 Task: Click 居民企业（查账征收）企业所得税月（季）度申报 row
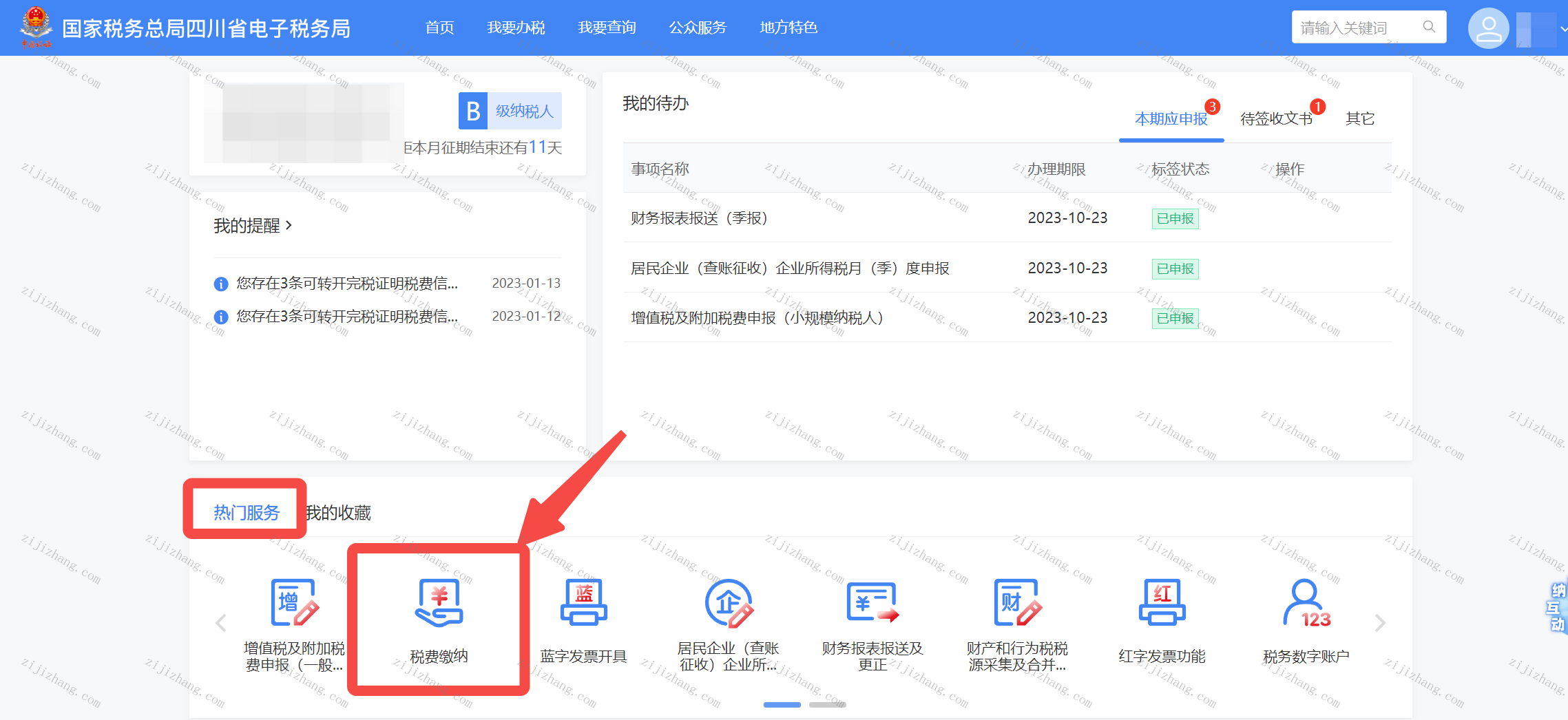(x=1007, y=268)
